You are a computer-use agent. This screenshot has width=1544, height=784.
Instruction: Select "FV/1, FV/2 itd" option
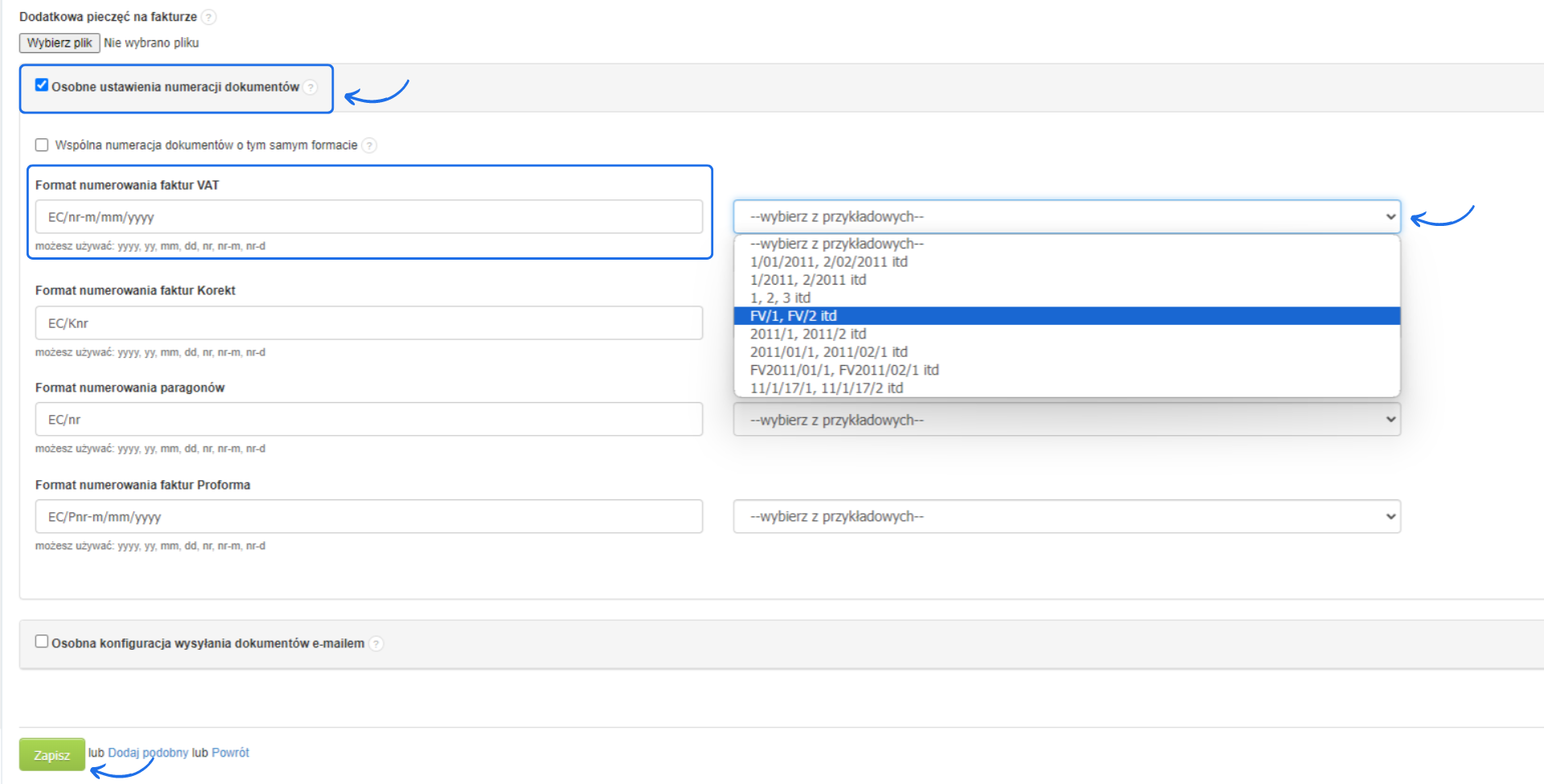click(794, 316)
